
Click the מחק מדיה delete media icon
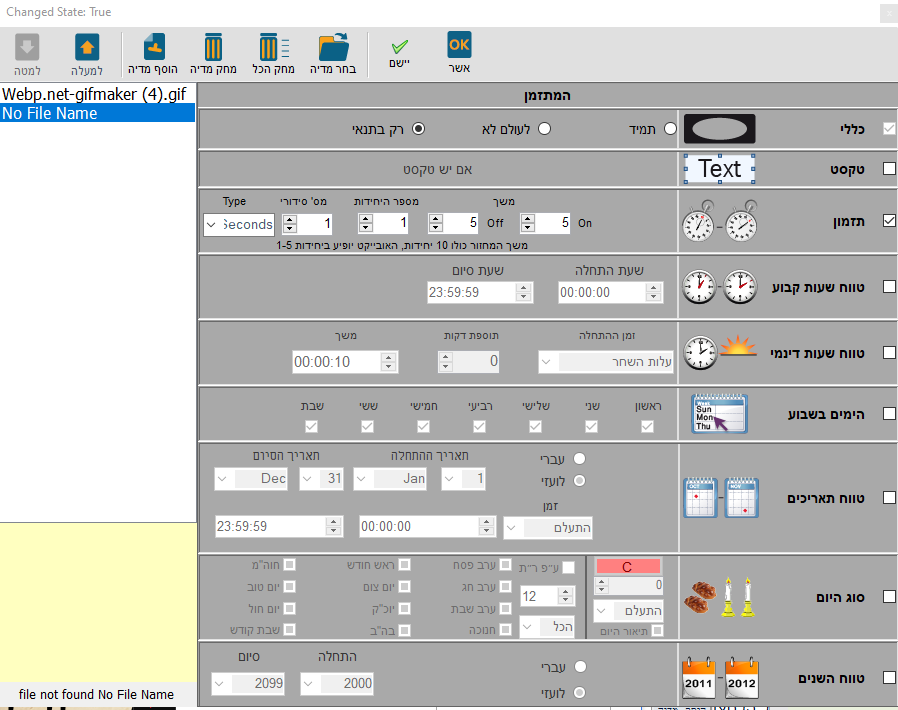213,53
